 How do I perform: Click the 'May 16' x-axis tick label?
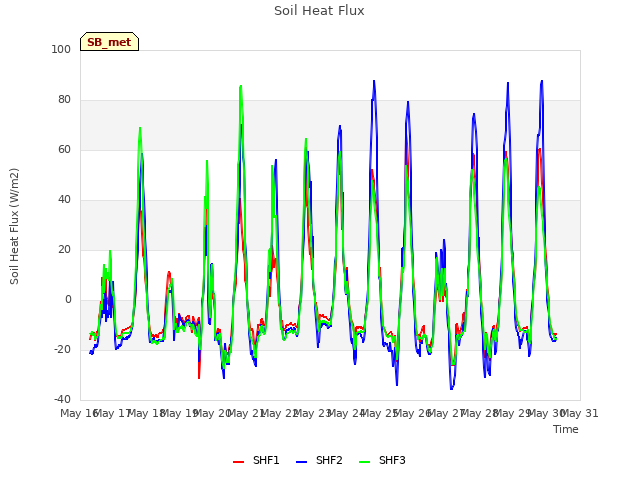[79, 413]
